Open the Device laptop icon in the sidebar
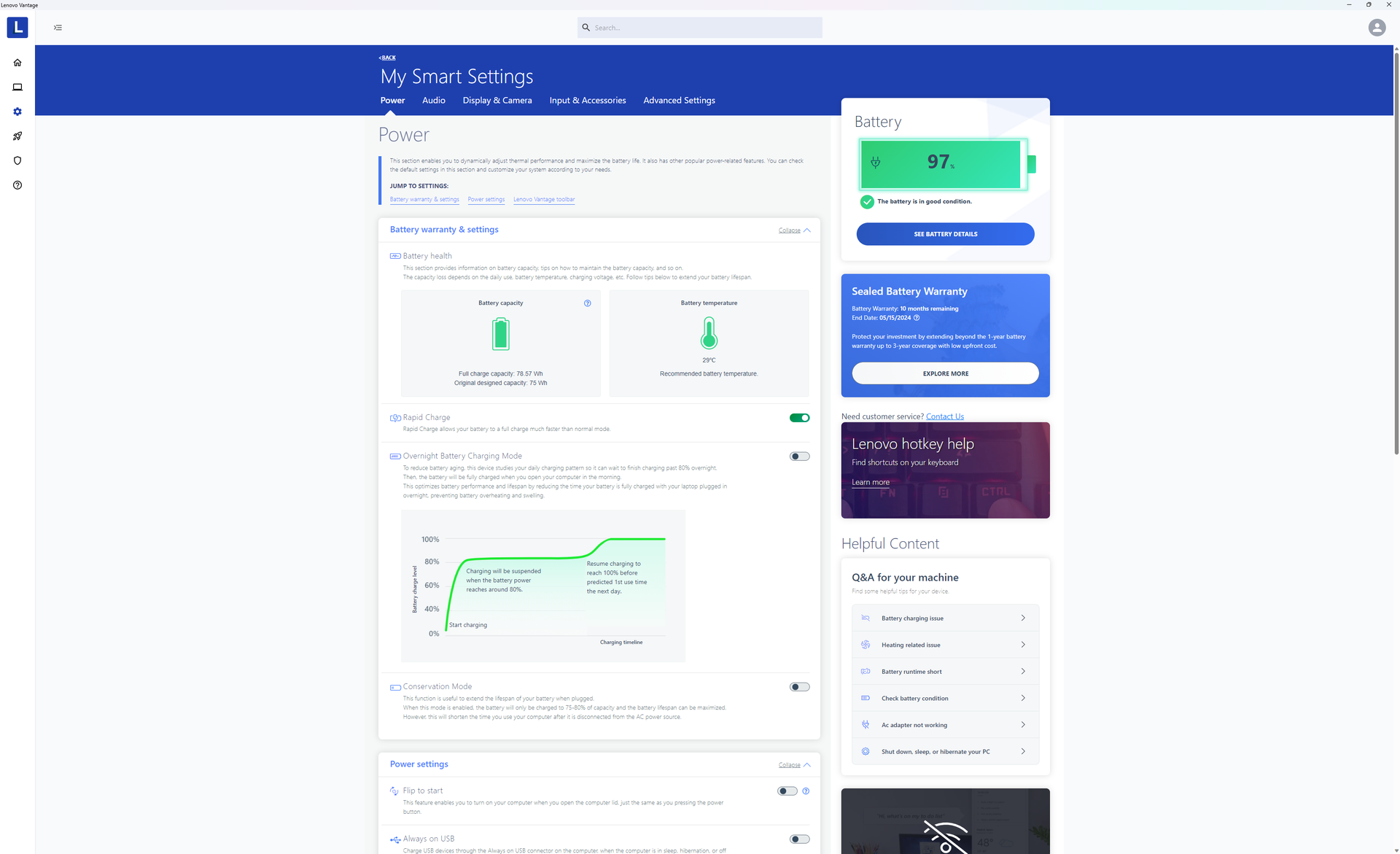 pyautogui.click(x=17, y=87)
